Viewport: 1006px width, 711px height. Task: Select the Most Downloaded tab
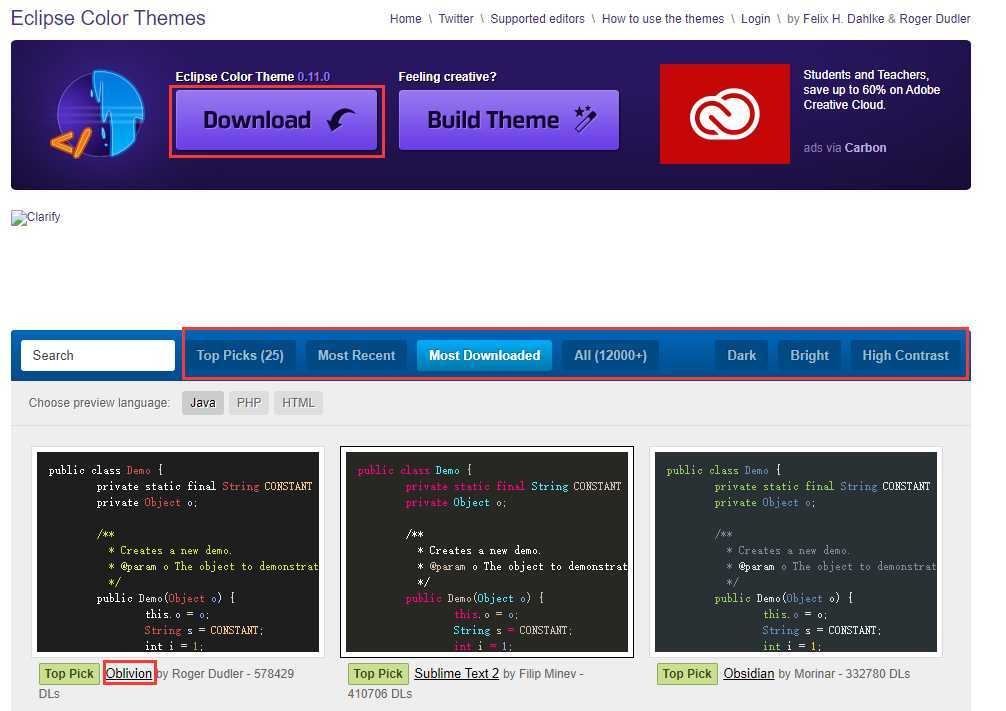[x=484, y=356]
